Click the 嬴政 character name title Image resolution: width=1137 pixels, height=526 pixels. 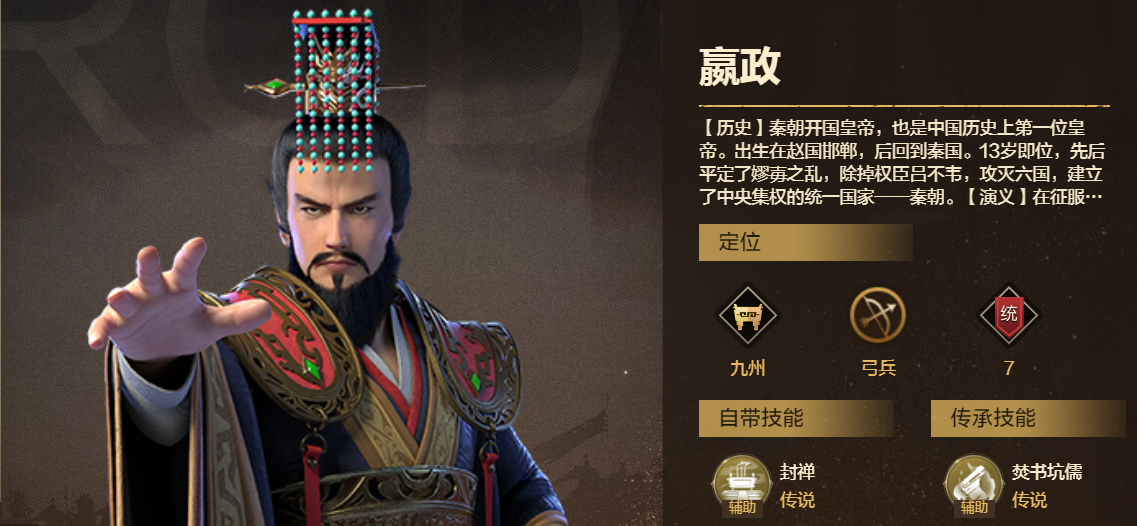(740, 67)
